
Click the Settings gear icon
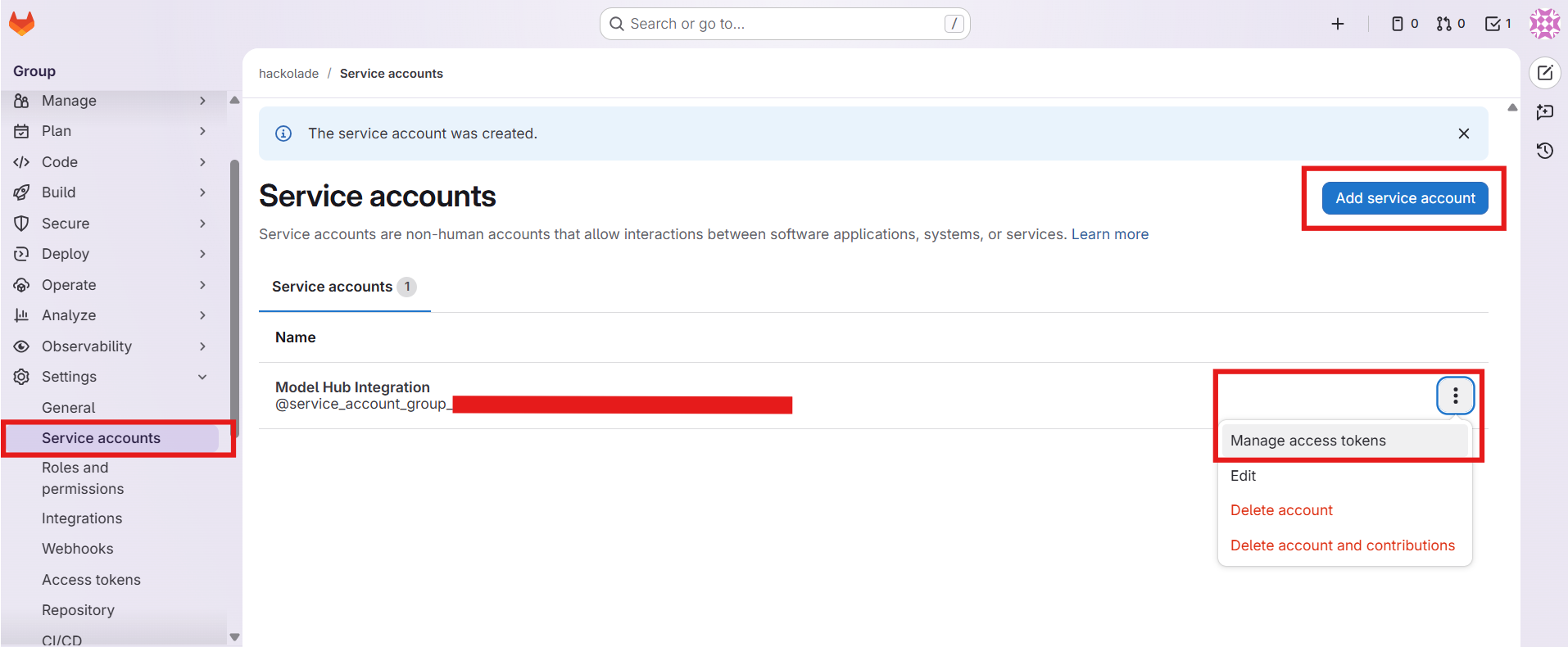click(22, 377)
